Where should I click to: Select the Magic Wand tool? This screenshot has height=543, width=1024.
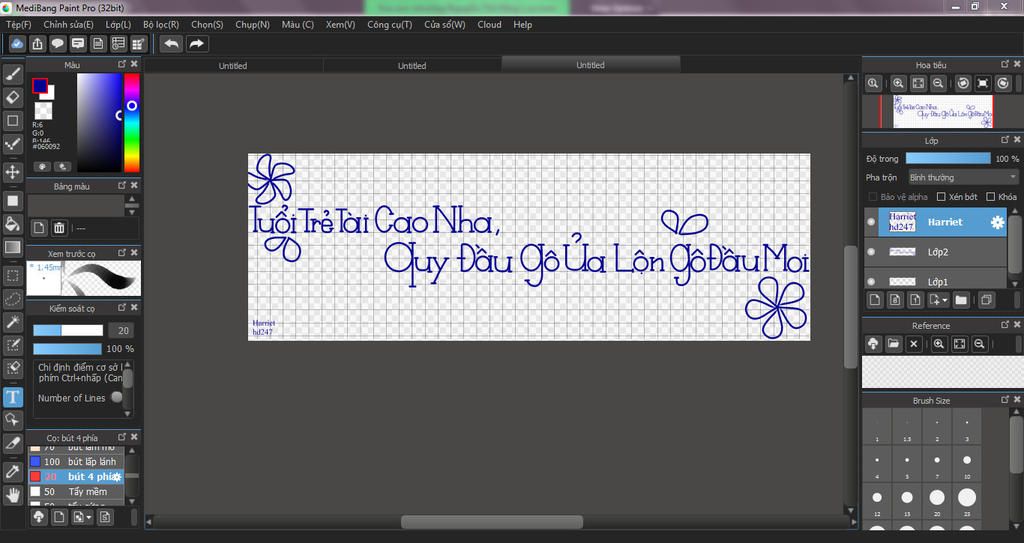point(12,321)
